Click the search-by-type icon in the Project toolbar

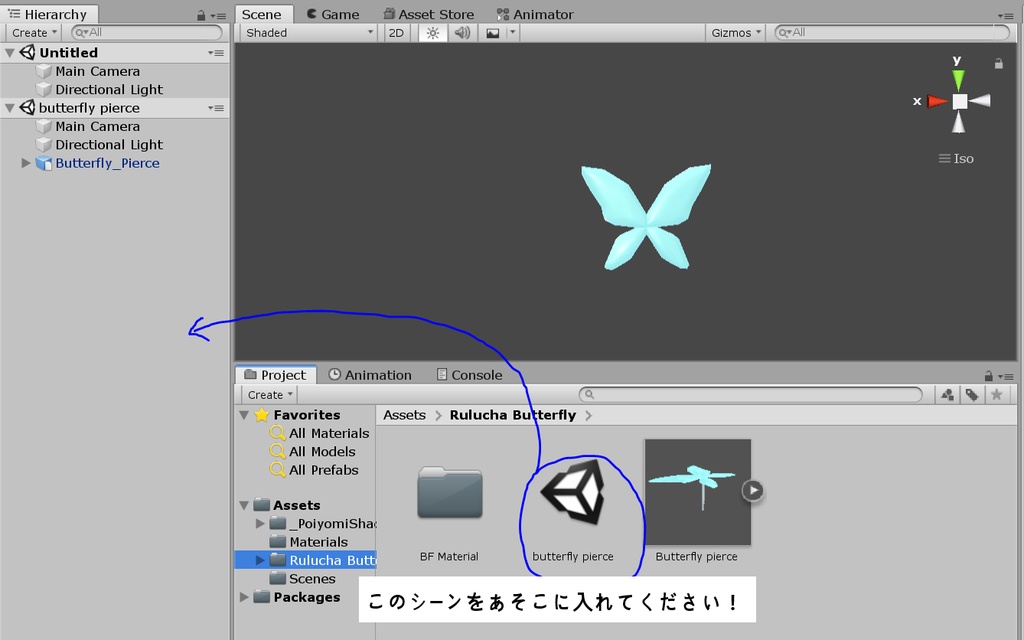pyautogui.click(x=947, y=394)
